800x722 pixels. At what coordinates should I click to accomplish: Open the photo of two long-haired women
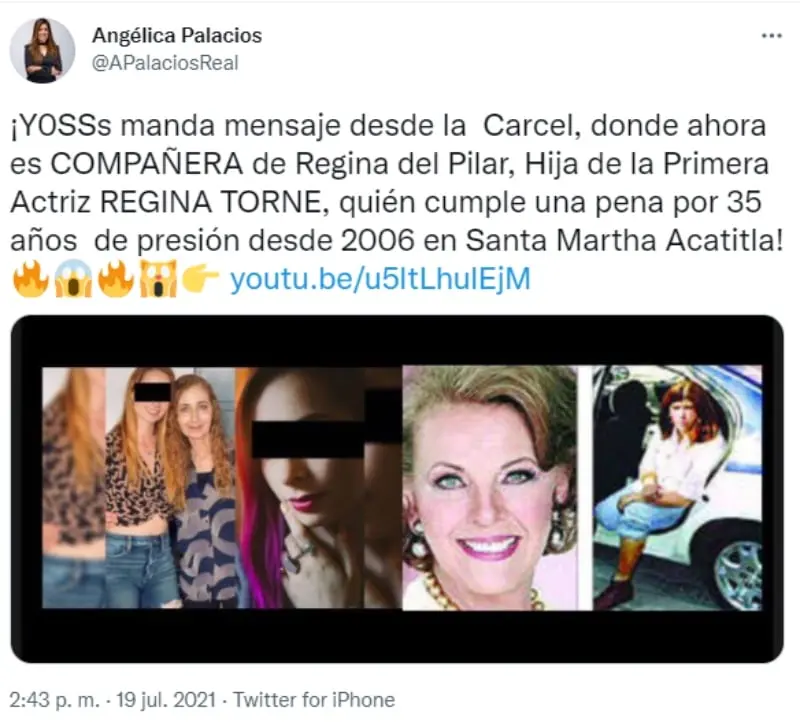(x=170, y=488)
